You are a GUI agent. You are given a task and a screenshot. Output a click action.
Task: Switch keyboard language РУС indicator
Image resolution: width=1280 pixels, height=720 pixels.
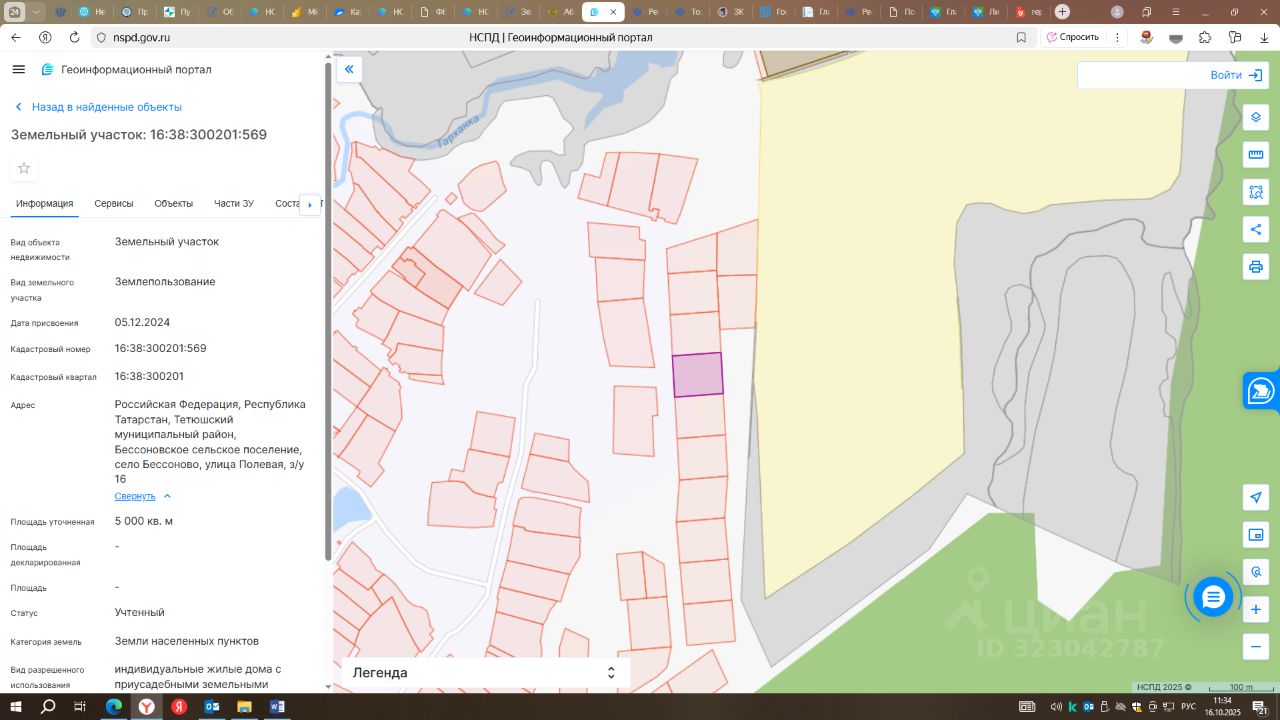click(x=1189, y=707)
